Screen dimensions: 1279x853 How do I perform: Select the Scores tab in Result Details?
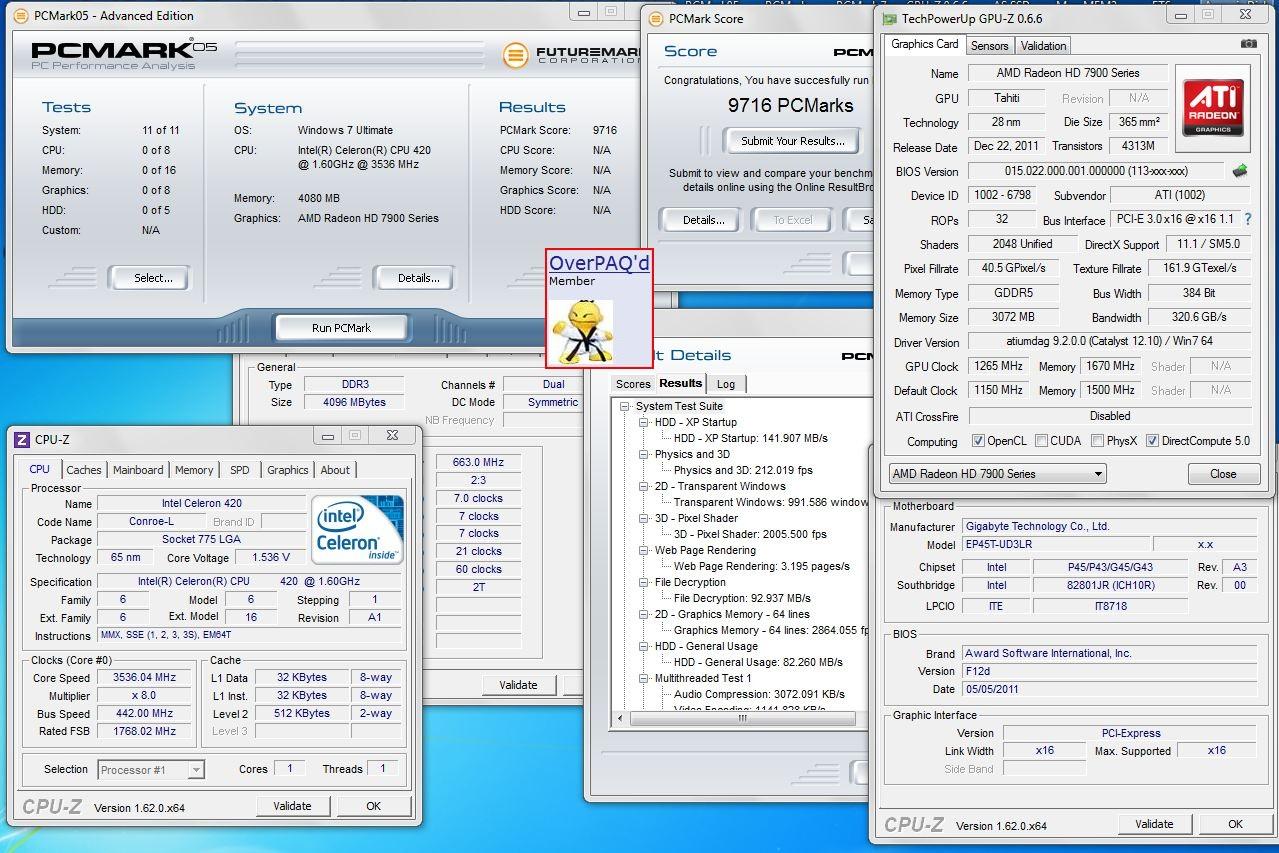tap(633, 384)
